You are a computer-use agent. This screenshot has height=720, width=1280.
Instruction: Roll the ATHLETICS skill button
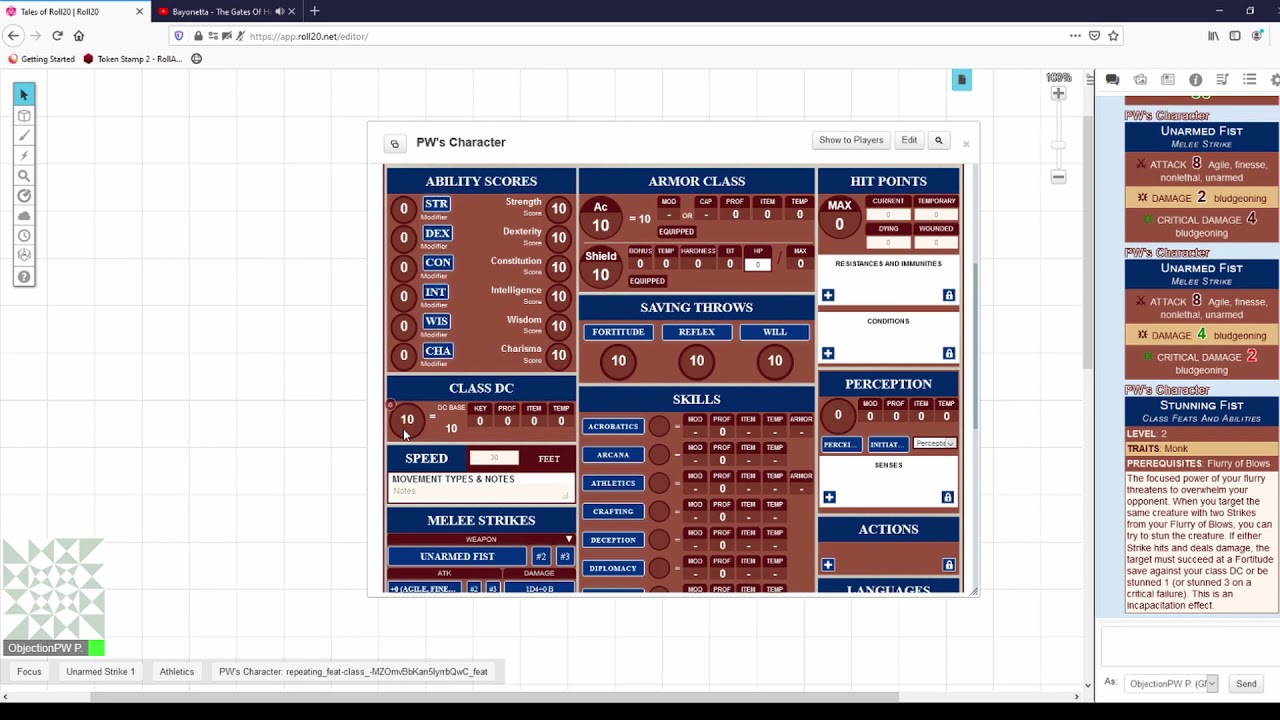tap(613, 483)
